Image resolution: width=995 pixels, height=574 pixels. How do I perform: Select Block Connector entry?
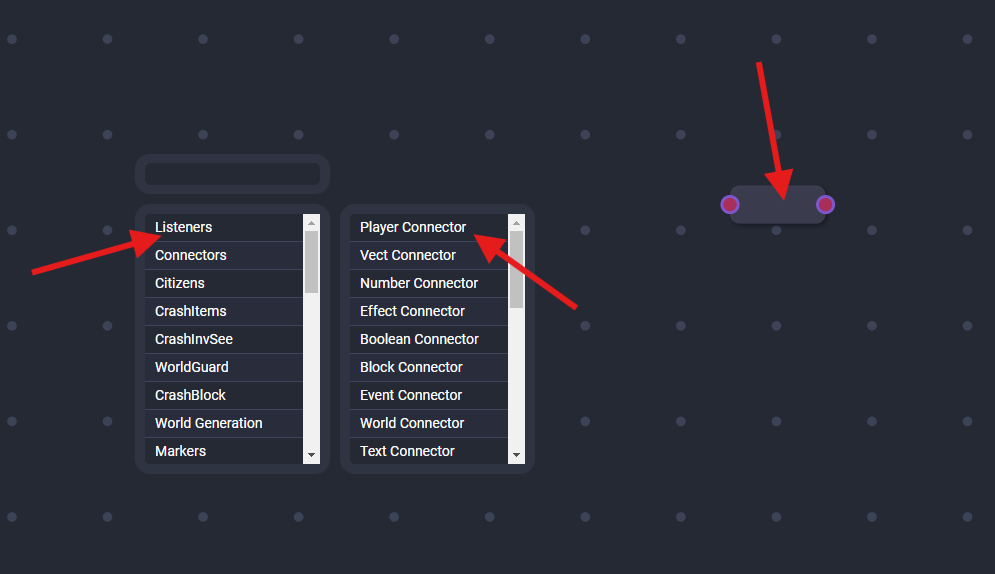click(x=428, y=367)
